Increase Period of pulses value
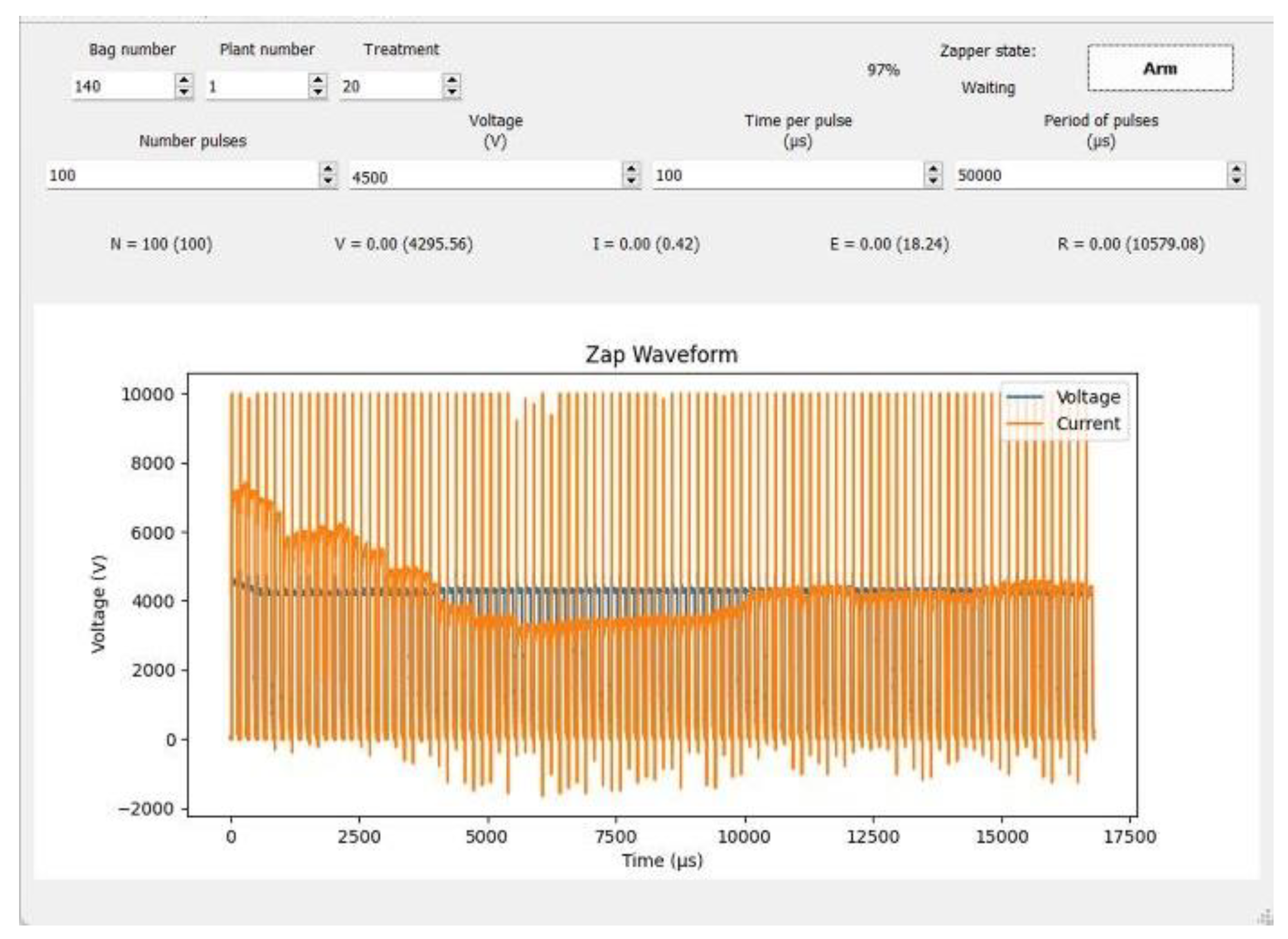 [x=1236, y=169]
